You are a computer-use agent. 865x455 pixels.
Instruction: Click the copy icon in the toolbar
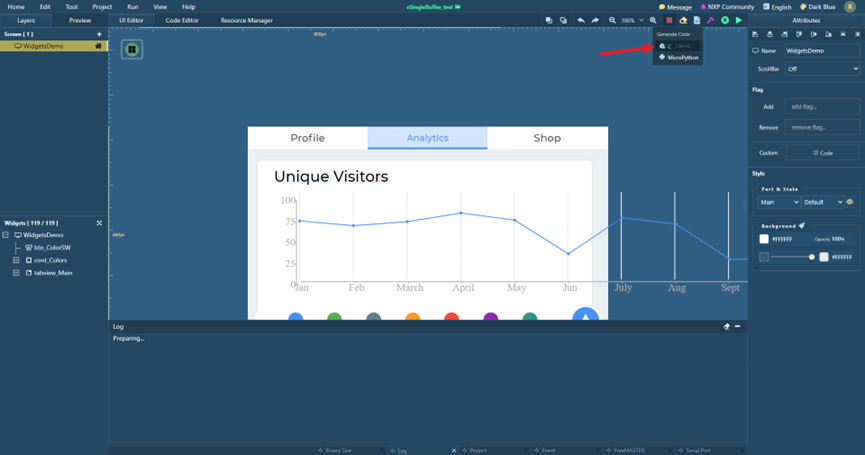tap(549, 20)
